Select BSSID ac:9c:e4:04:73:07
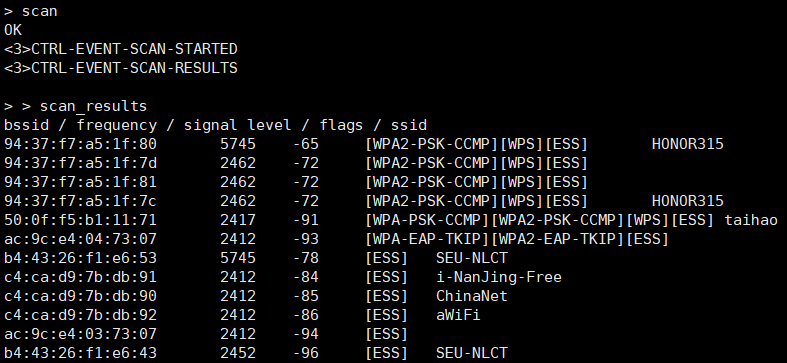The width and height of the screenshot is (787, 363). (x=80, y=239)
